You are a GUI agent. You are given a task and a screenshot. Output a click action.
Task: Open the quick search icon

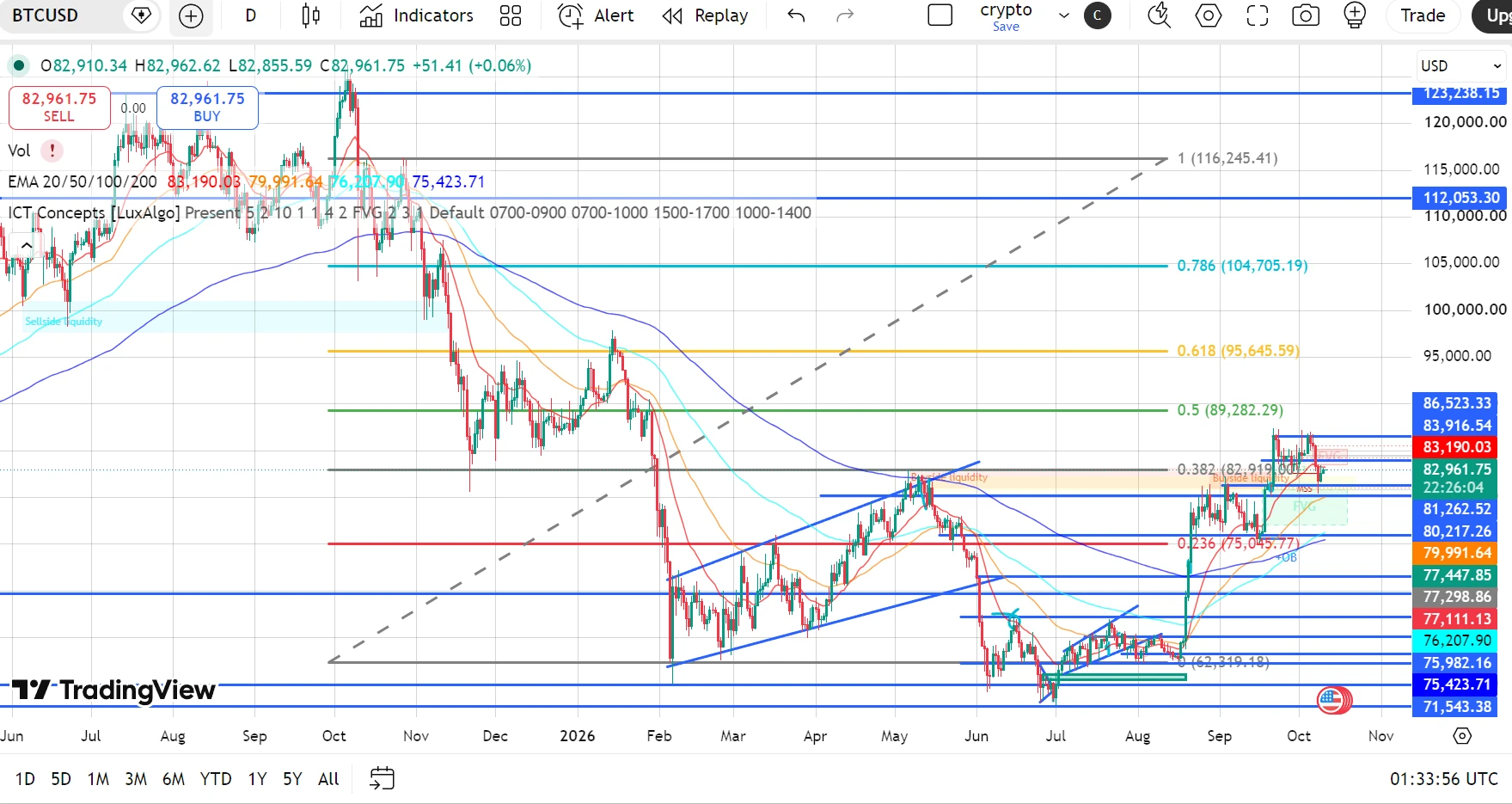click(x=1160, y=15)
